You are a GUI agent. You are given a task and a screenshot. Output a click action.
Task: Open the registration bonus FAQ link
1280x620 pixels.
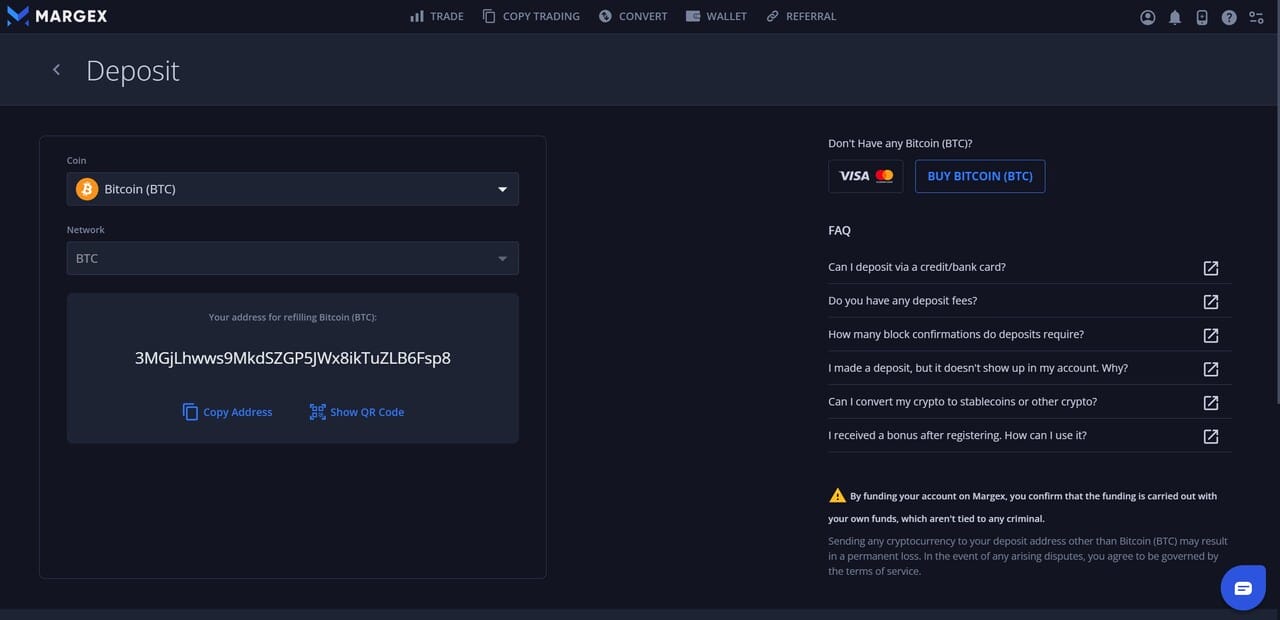click(1210, 436)
